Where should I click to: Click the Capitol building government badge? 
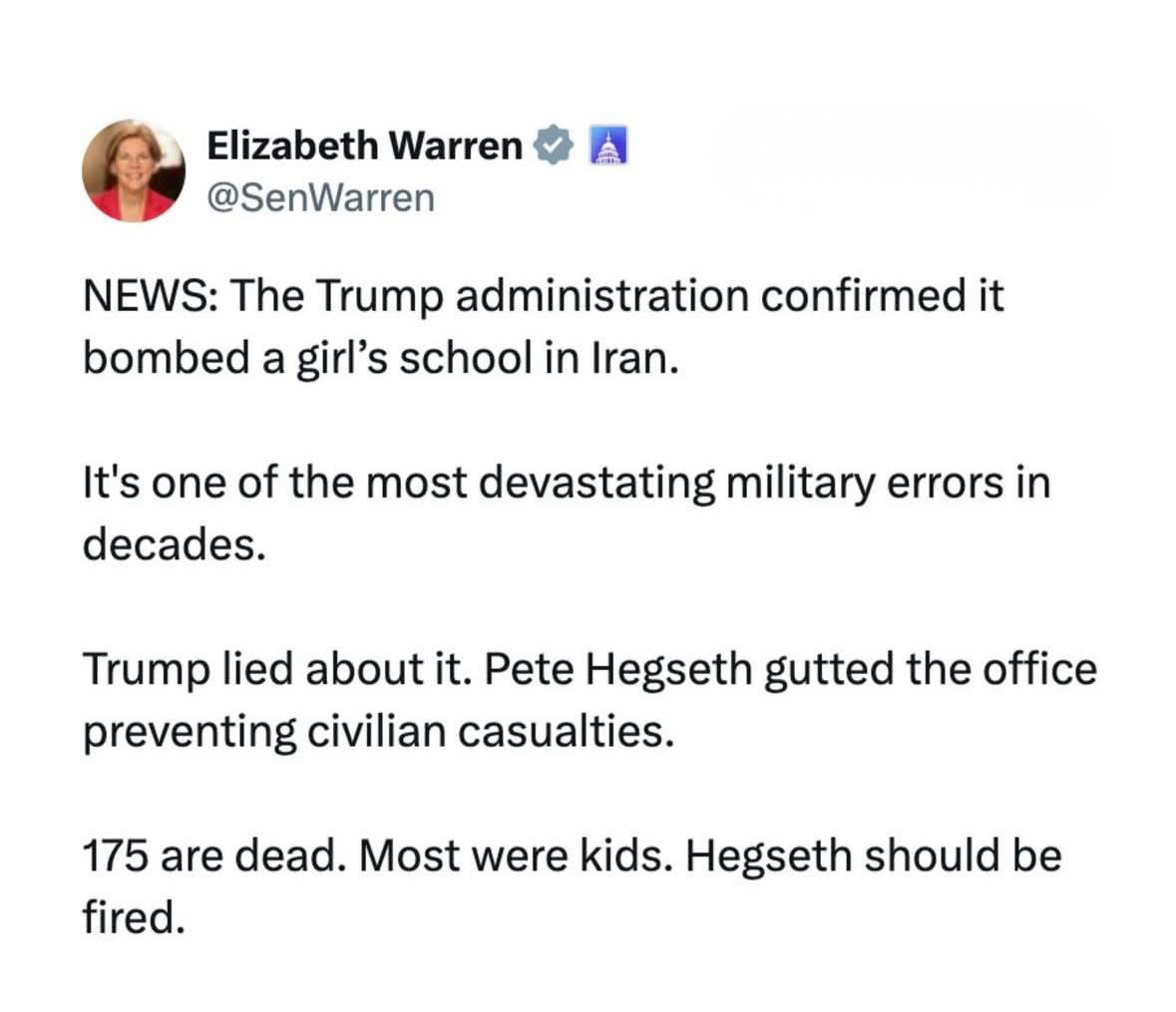click(606, 146)
